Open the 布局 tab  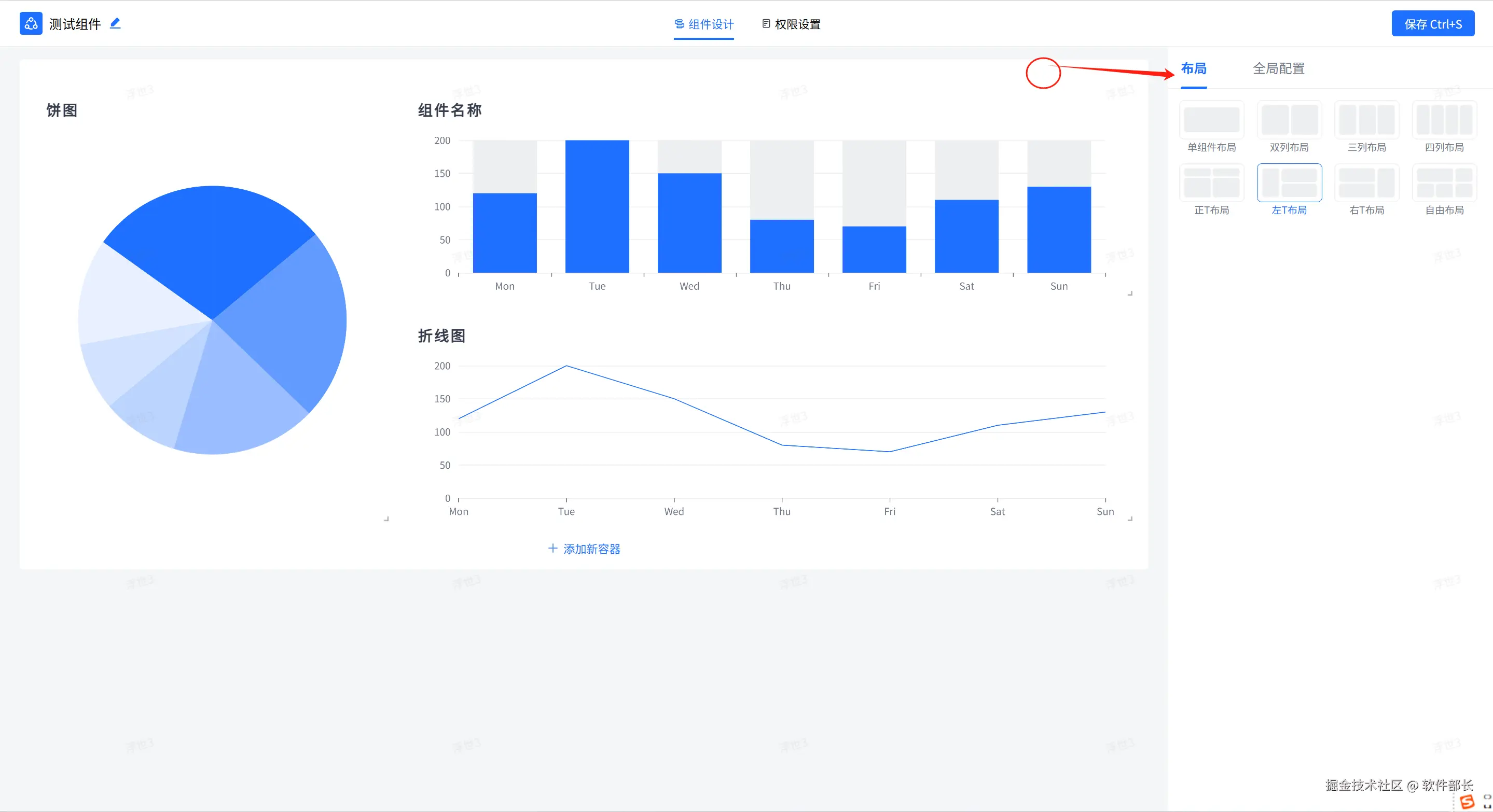[1193, 68]
